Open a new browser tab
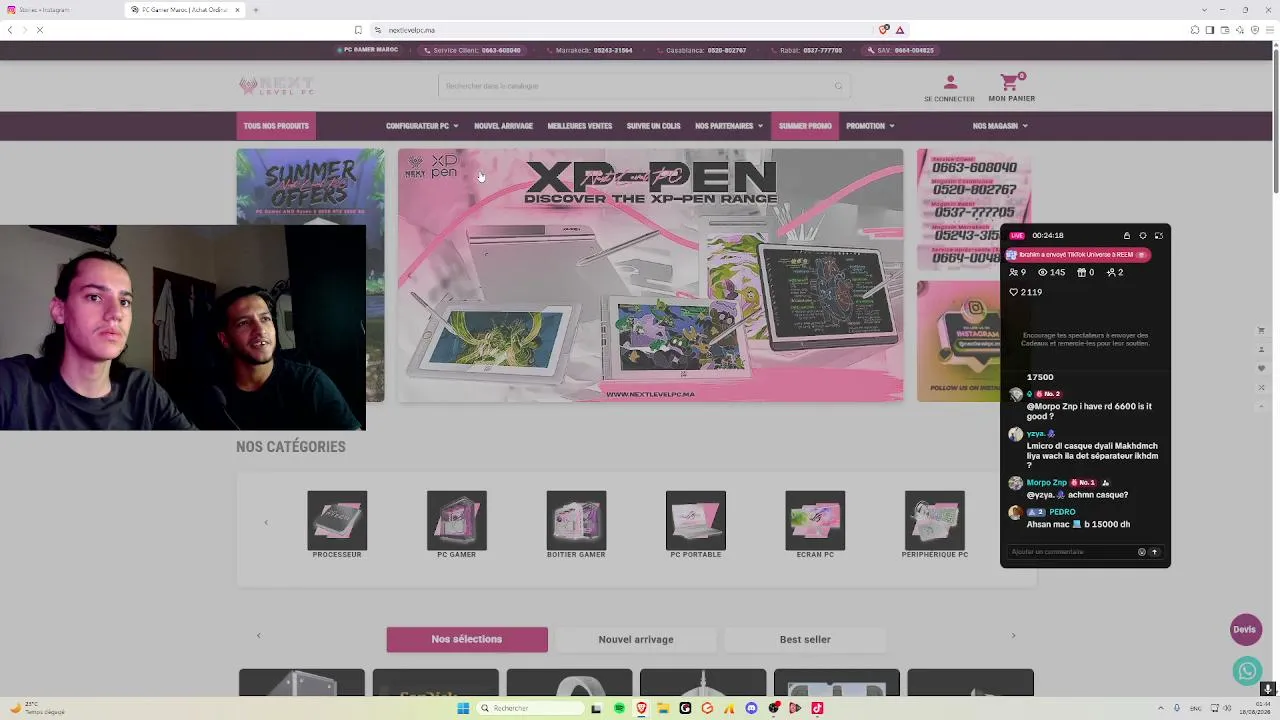 (255, 10)
